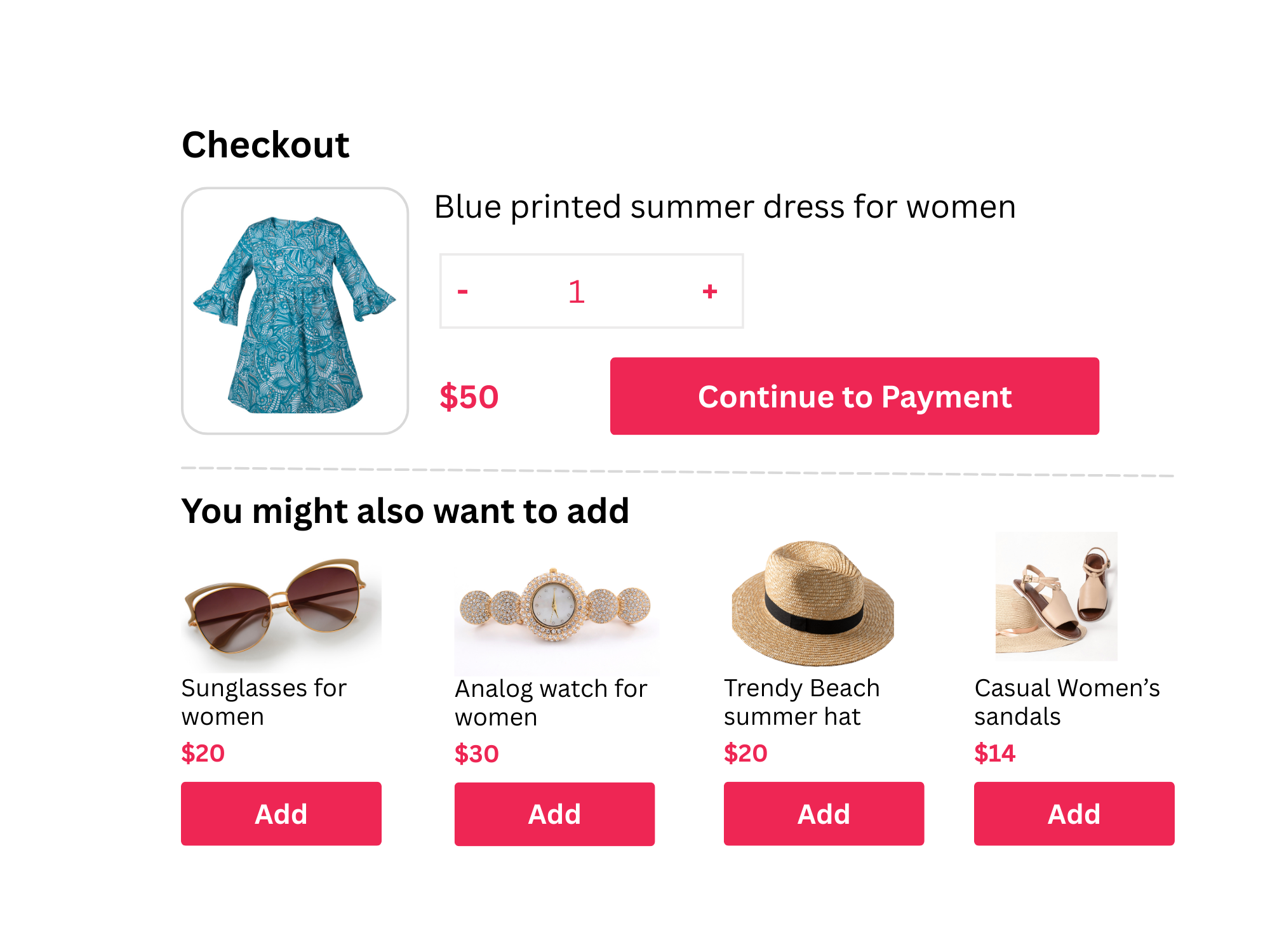Add Sunglasses for women to order
Screen dimensions: 1270x952
[281, 814]
